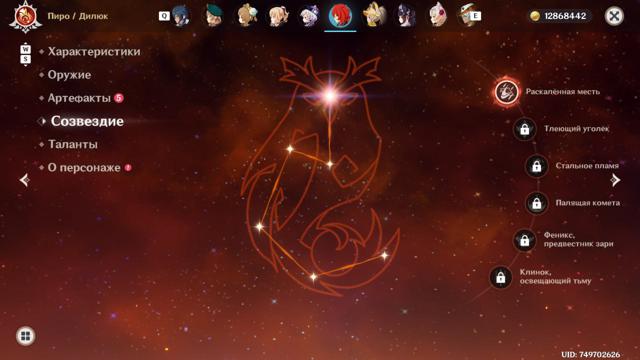Click the bright top star of constellation
The image size is (640, 360).
[x=330, y=96]
